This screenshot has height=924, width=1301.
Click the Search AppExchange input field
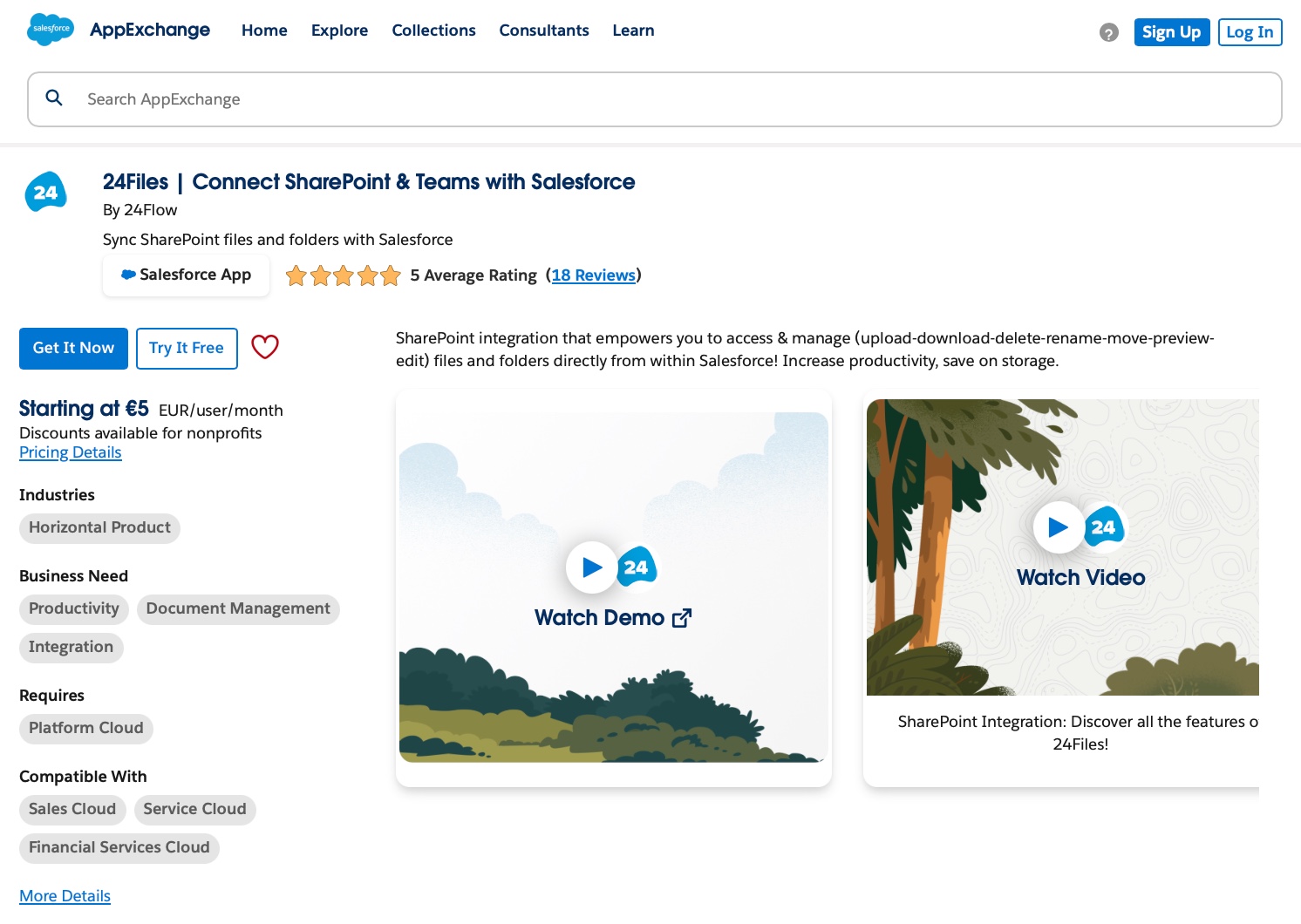click(x=349, y=99)
